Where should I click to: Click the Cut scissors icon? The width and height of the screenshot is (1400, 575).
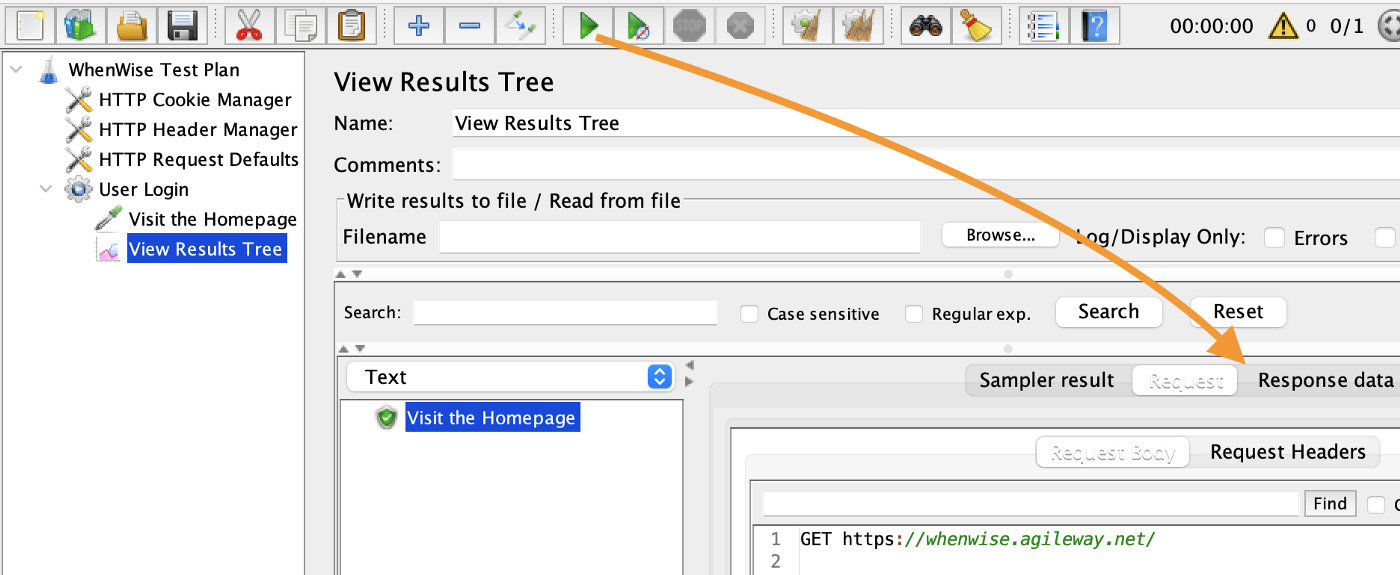click(x=249, y=25)
